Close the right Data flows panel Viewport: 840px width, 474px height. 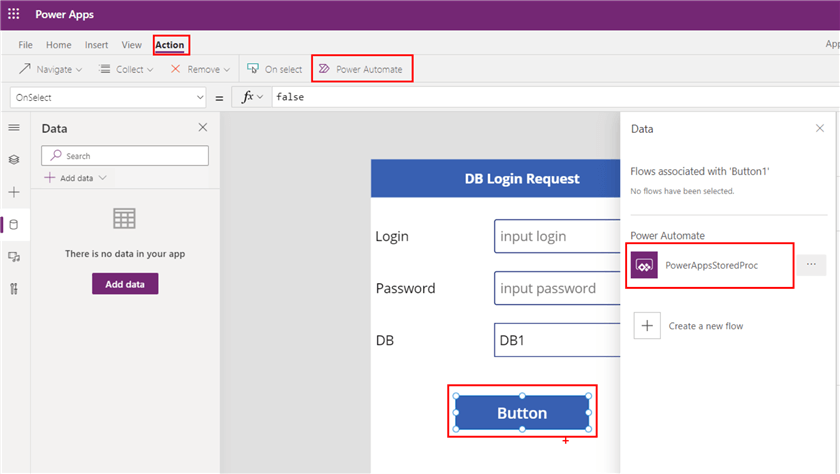click(820, 128)
